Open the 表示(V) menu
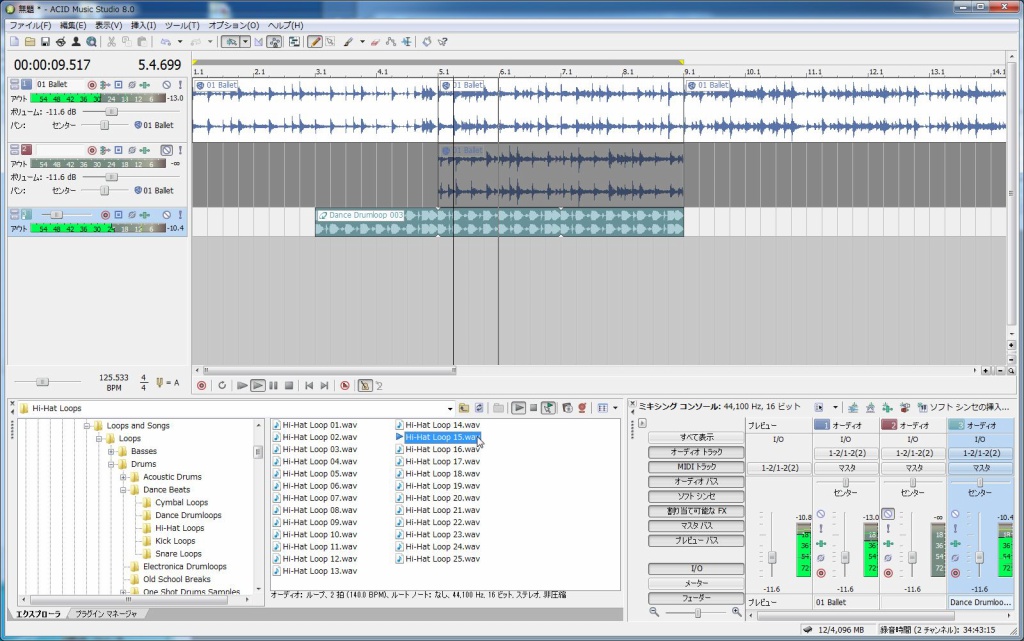Viewport: 1024px width, 641px height. 108,25
